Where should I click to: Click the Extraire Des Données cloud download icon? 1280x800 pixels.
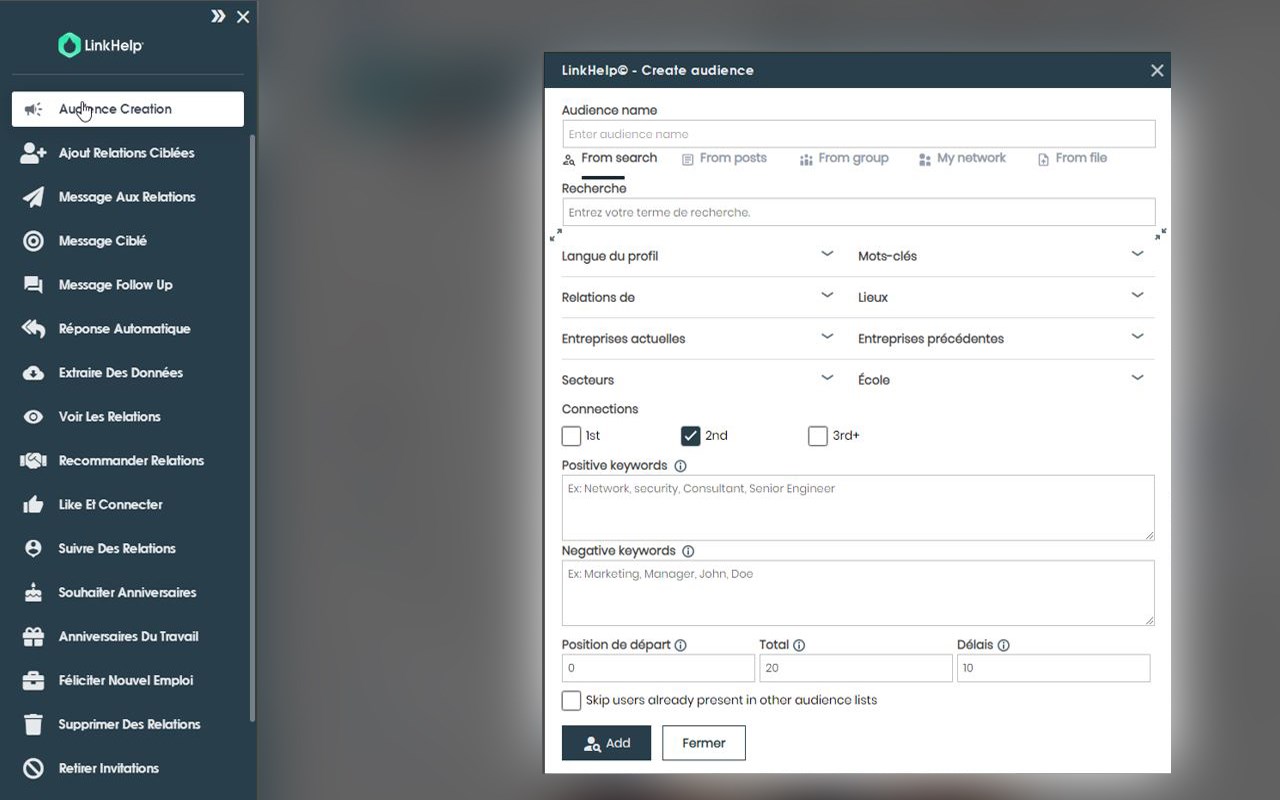coord(34,373)
